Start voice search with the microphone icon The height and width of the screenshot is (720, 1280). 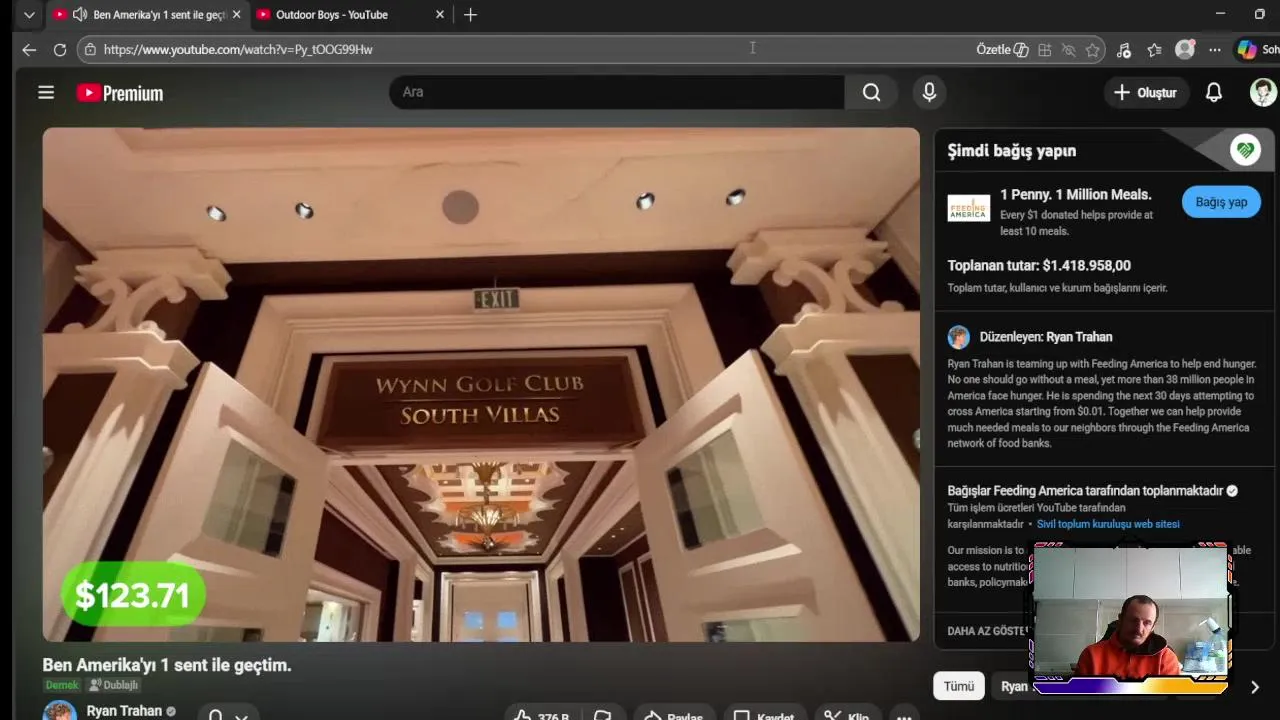(x=929, y=92)
